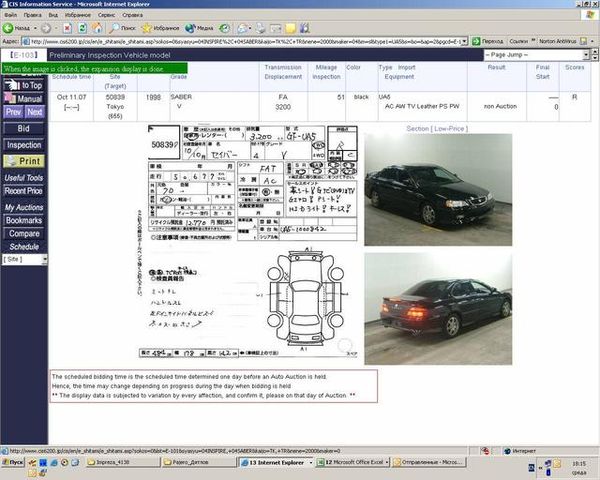Click the yellow Discuss note icon
The image size is (600, 480).
click(x=290, y=28)
